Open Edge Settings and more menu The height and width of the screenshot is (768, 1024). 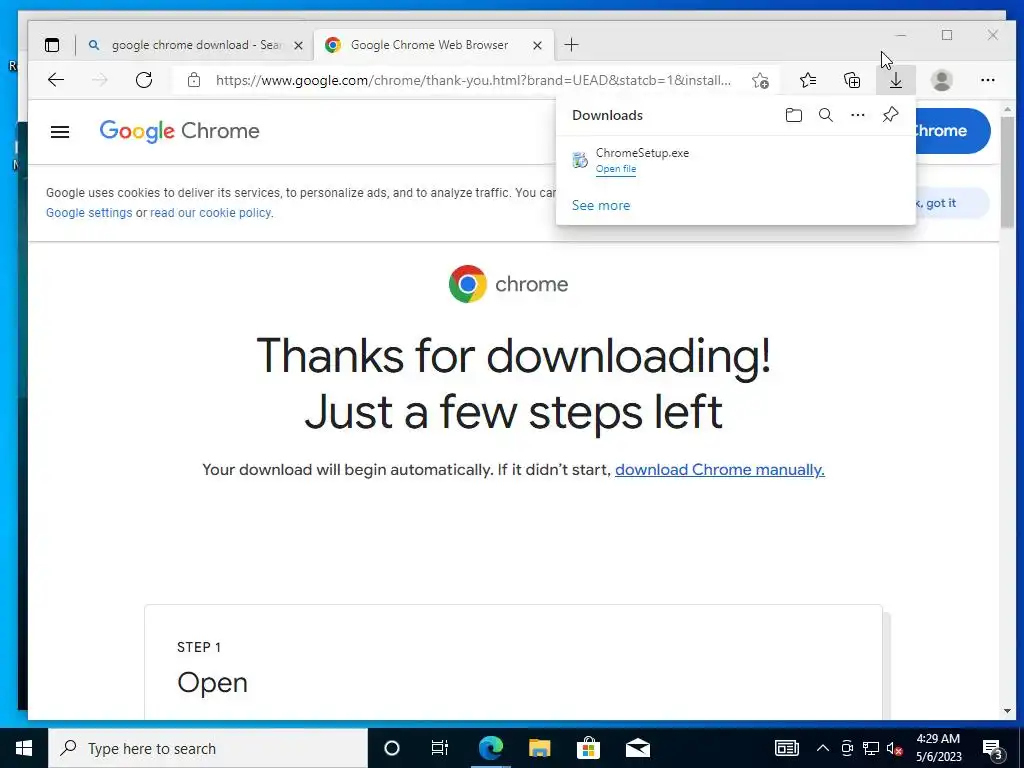click(x=987, y=80)
